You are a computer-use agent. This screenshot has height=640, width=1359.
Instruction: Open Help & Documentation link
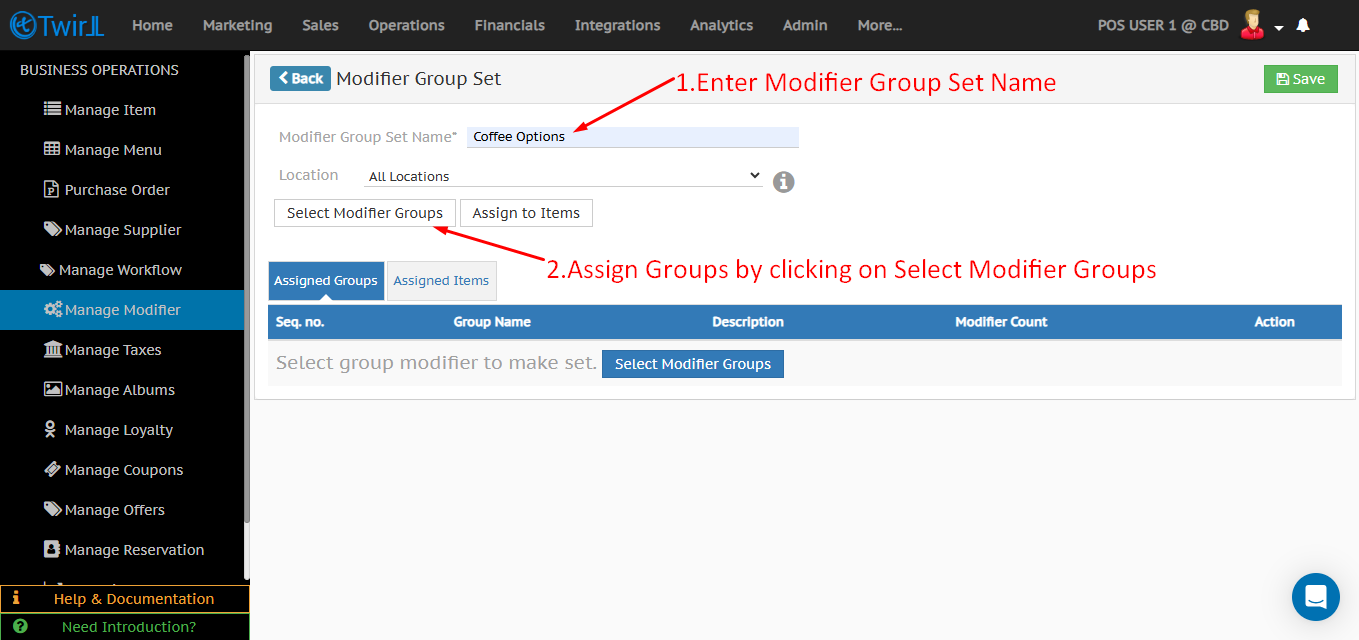(133, 599)
